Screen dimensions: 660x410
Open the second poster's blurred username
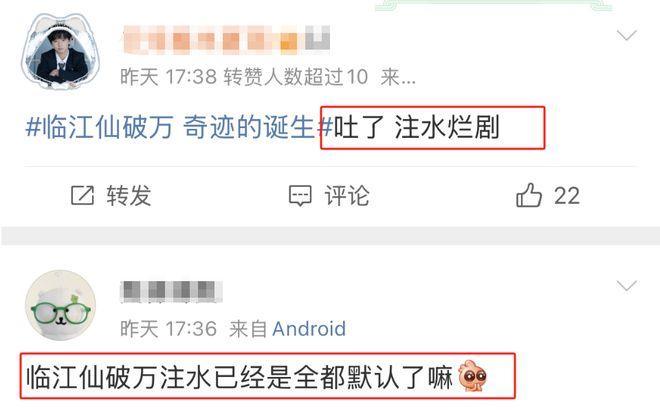171,291
